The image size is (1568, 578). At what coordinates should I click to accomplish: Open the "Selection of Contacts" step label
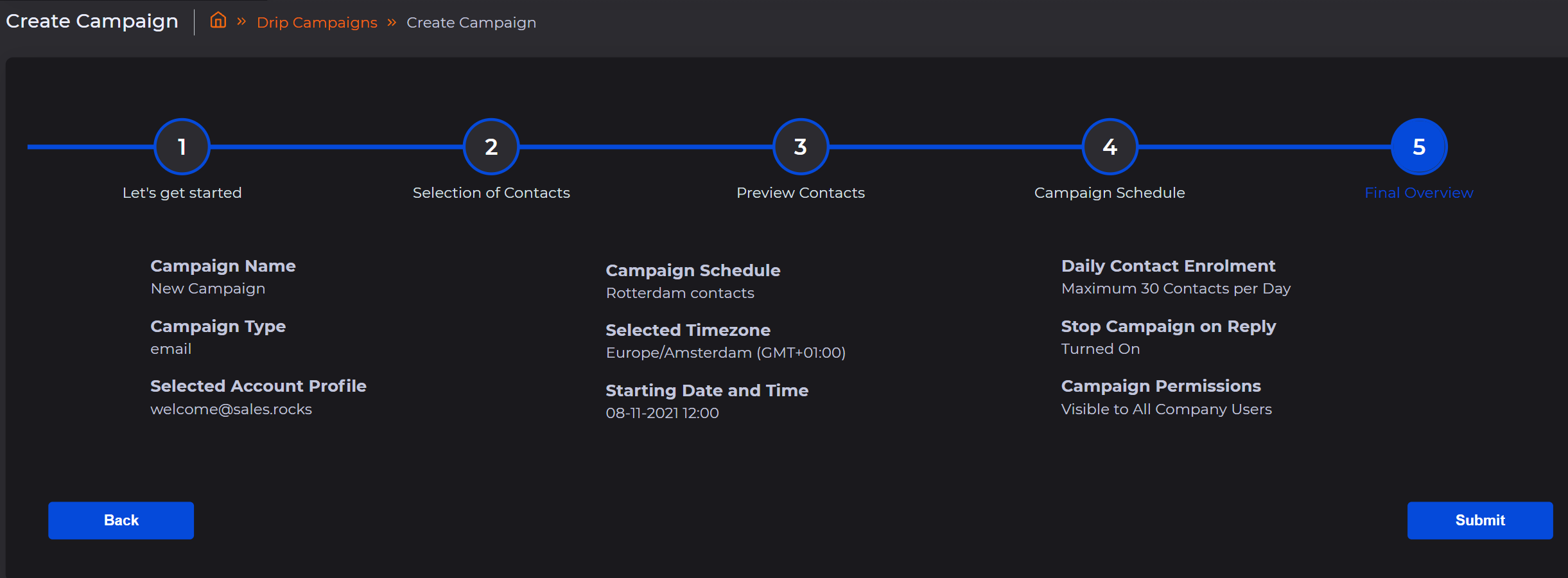click(x=491, y=193)
